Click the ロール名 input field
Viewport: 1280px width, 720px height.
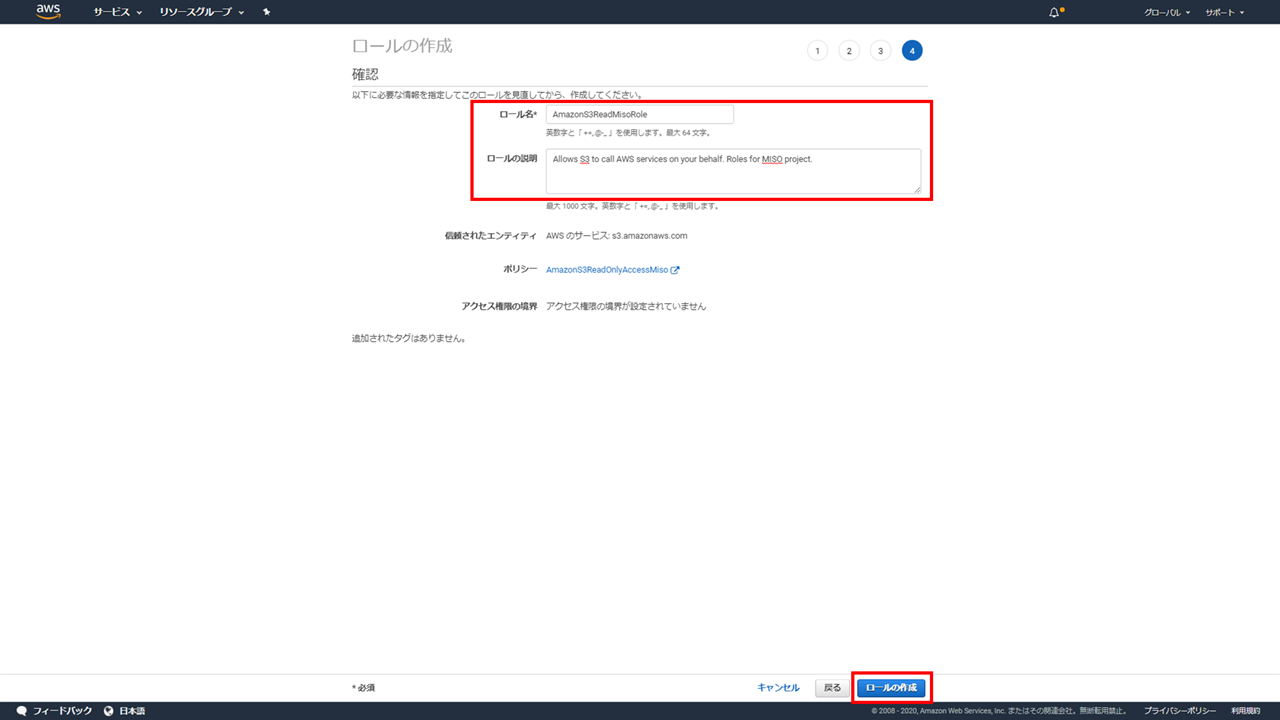coord(639,115)
